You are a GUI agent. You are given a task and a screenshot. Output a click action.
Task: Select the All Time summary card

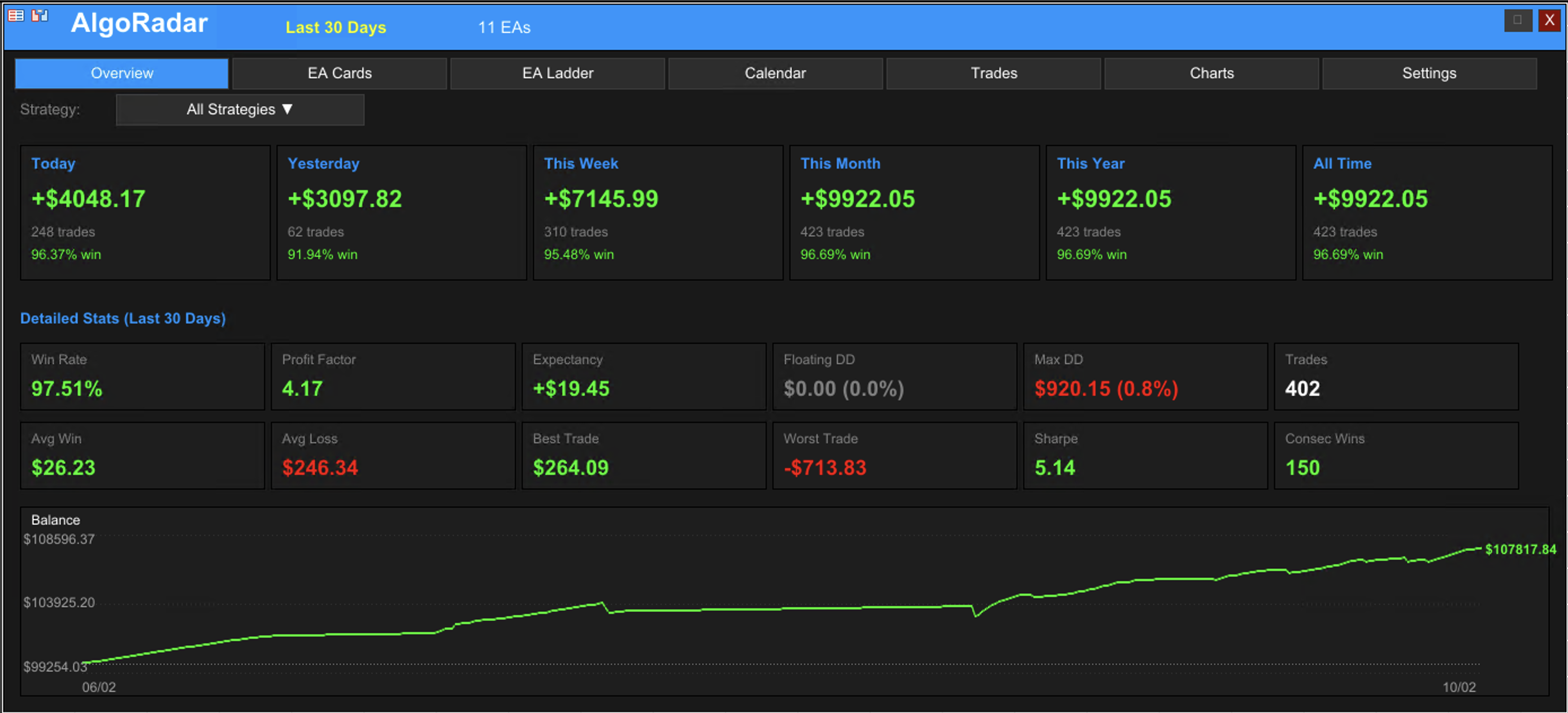click(1426, 212)
